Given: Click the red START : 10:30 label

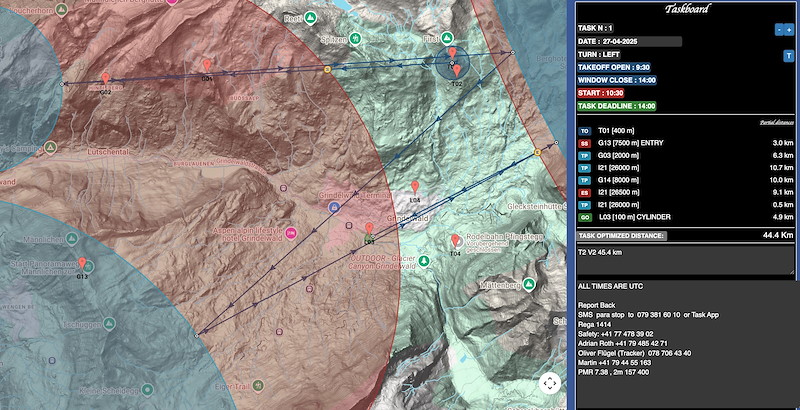Looking at the screenshot, I should point(601,93).
